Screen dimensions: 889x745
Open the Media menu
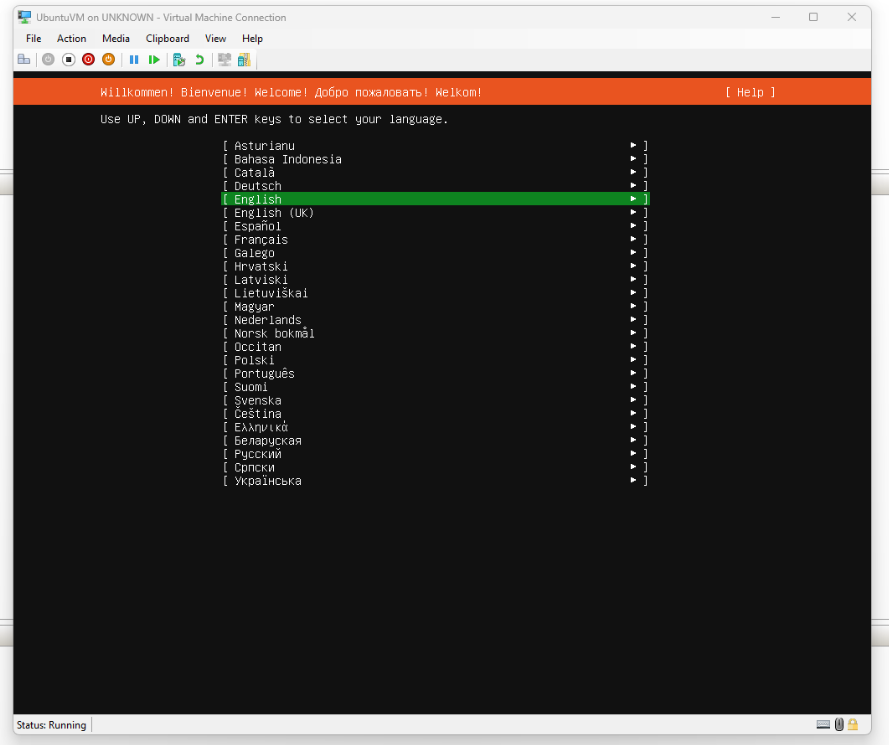click(116, 38)
